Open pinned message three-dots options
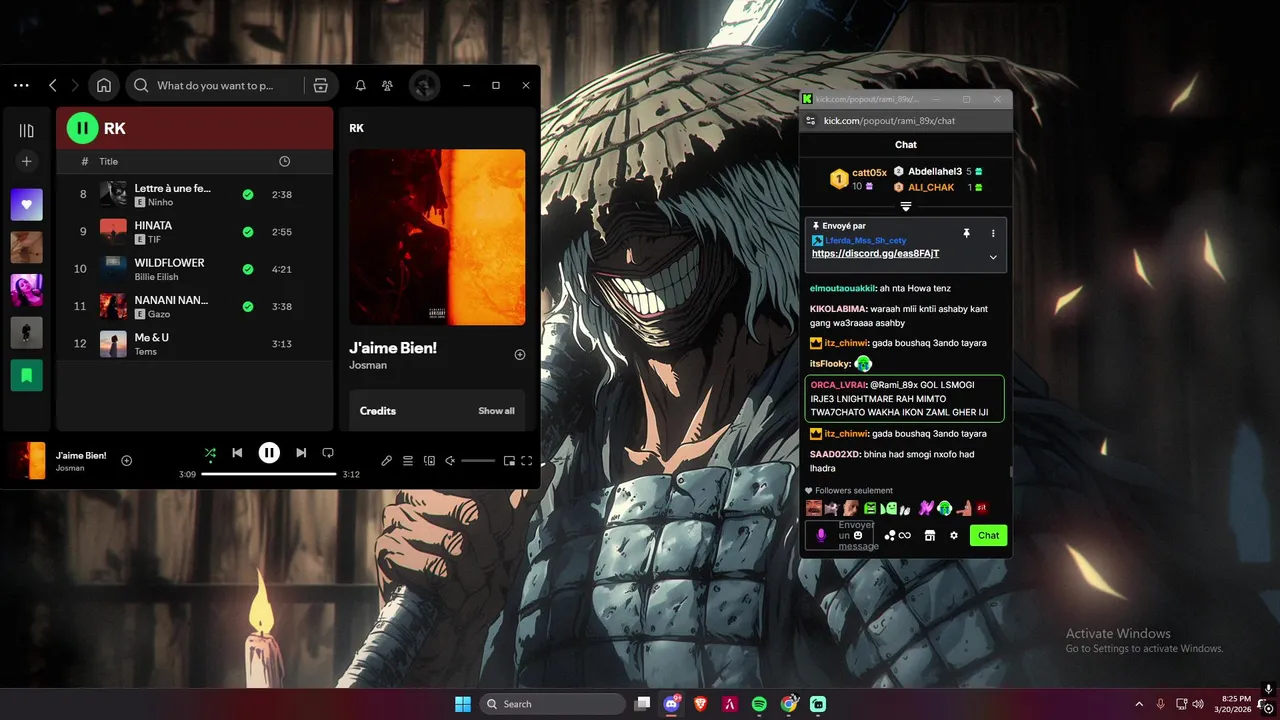 click(993, 233)
